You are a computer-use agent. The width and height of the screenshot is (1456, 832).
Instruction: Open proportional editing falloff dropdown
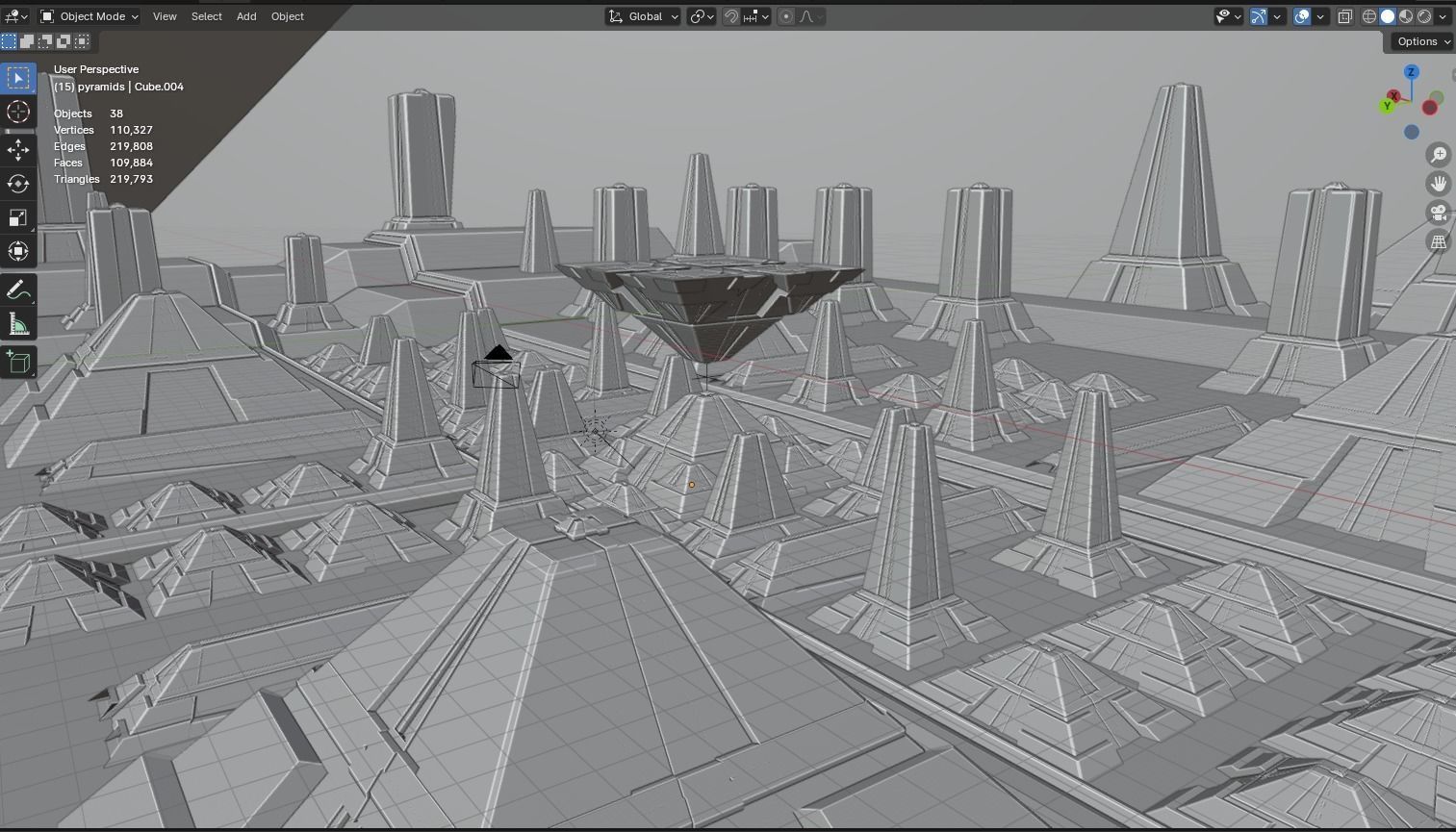tap(811, 16)
